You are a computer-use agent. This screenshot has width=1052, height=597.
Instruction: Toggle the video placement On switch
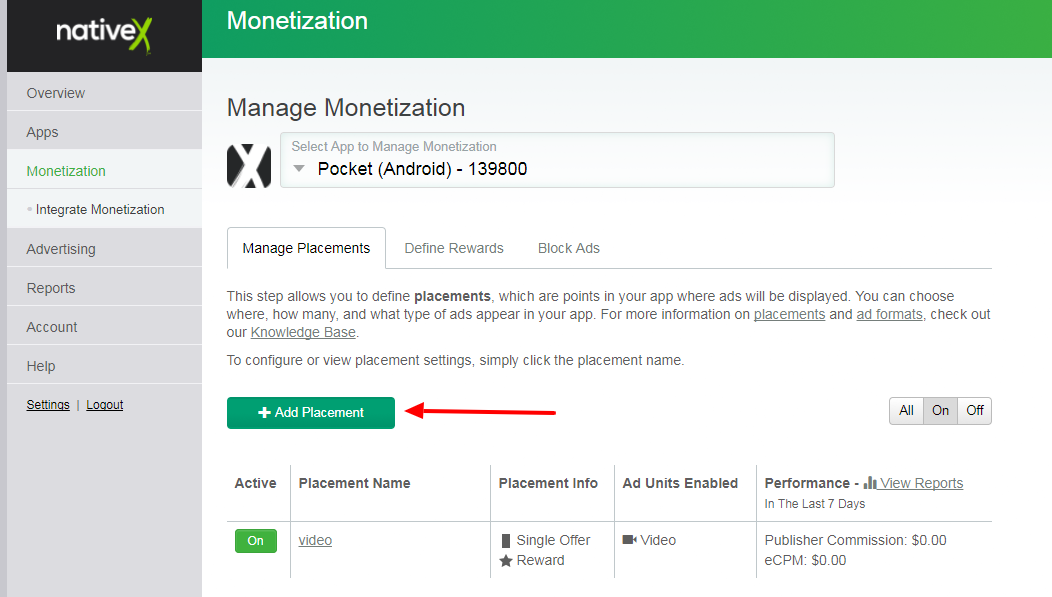coord(256,541)
